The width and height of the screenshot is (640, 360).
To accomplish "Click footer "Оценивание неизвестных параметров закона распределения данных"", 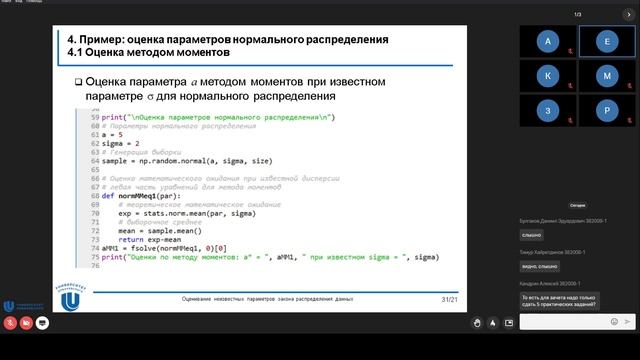I will coord(267,299).
